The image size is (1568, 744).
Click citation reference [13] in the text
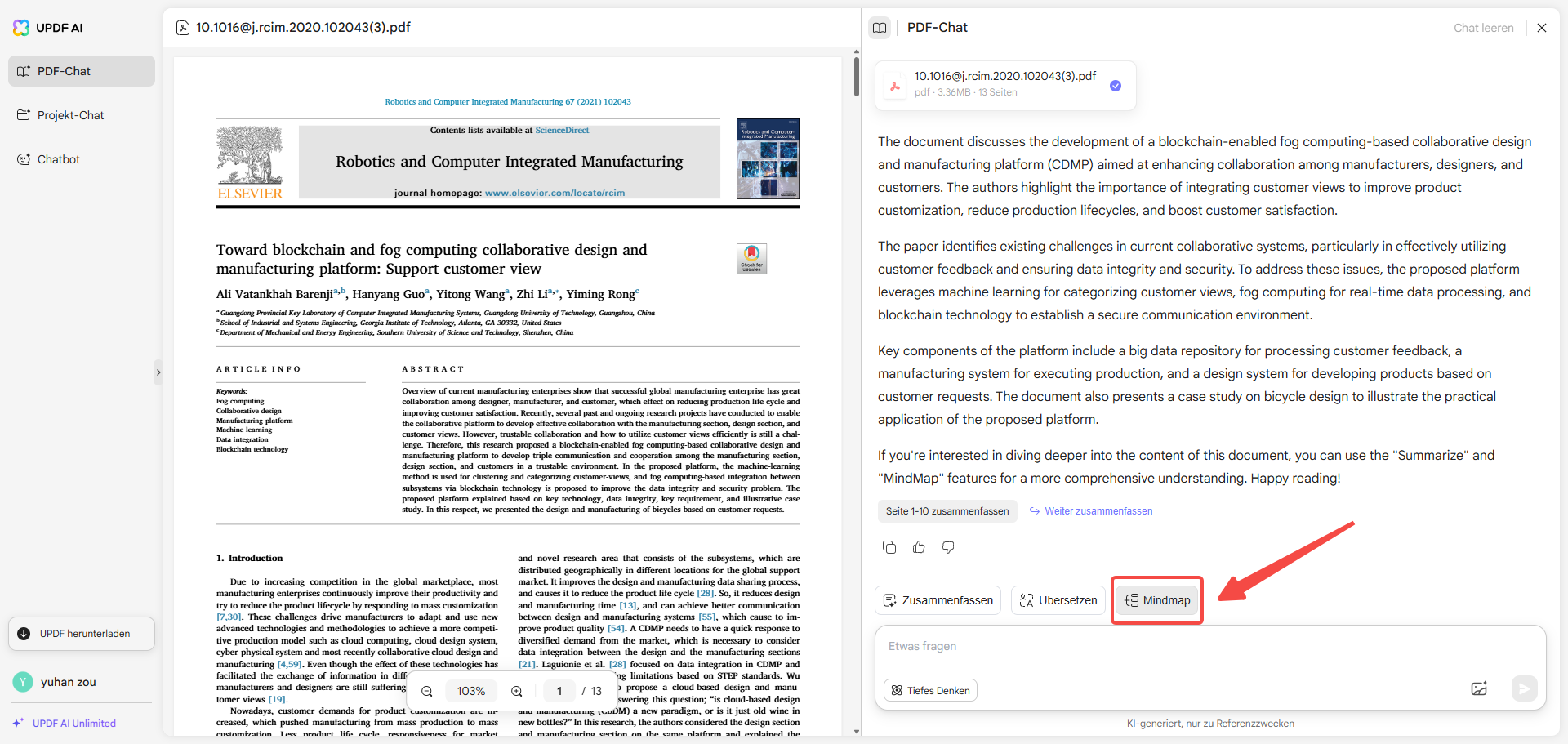point(628,606)
